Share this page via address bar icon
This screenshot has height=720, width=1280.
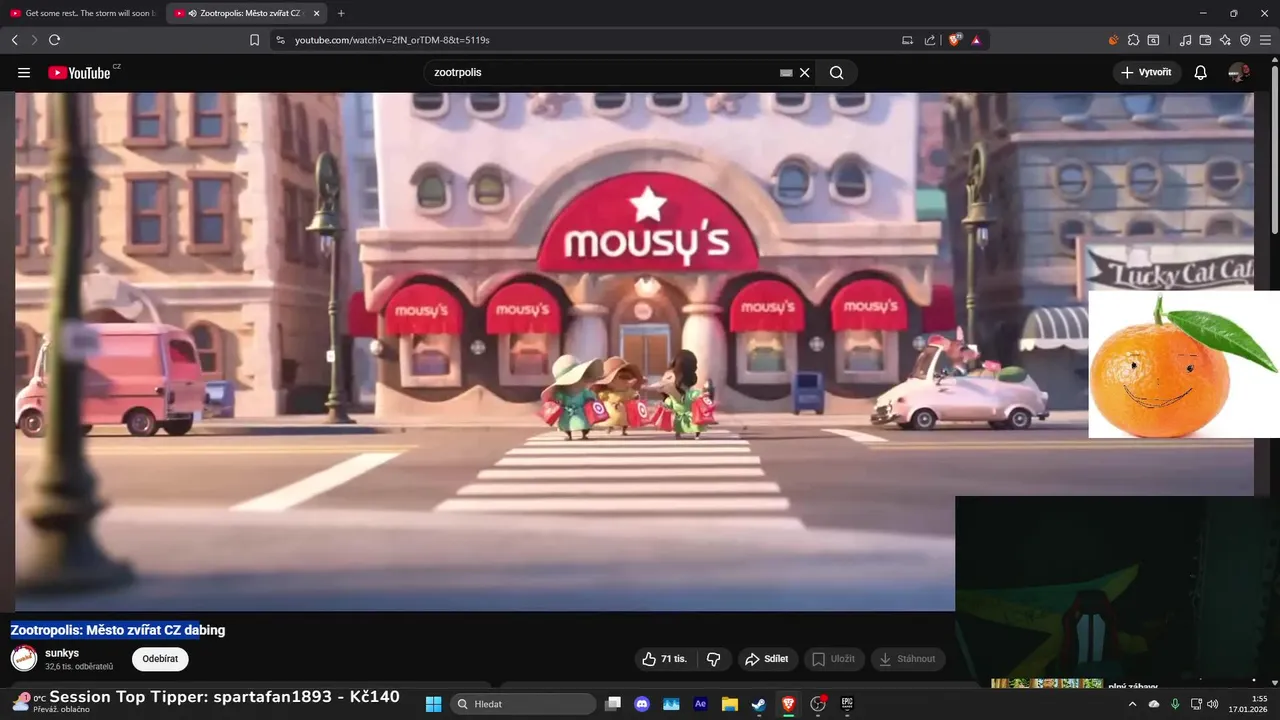coord(930,40)
